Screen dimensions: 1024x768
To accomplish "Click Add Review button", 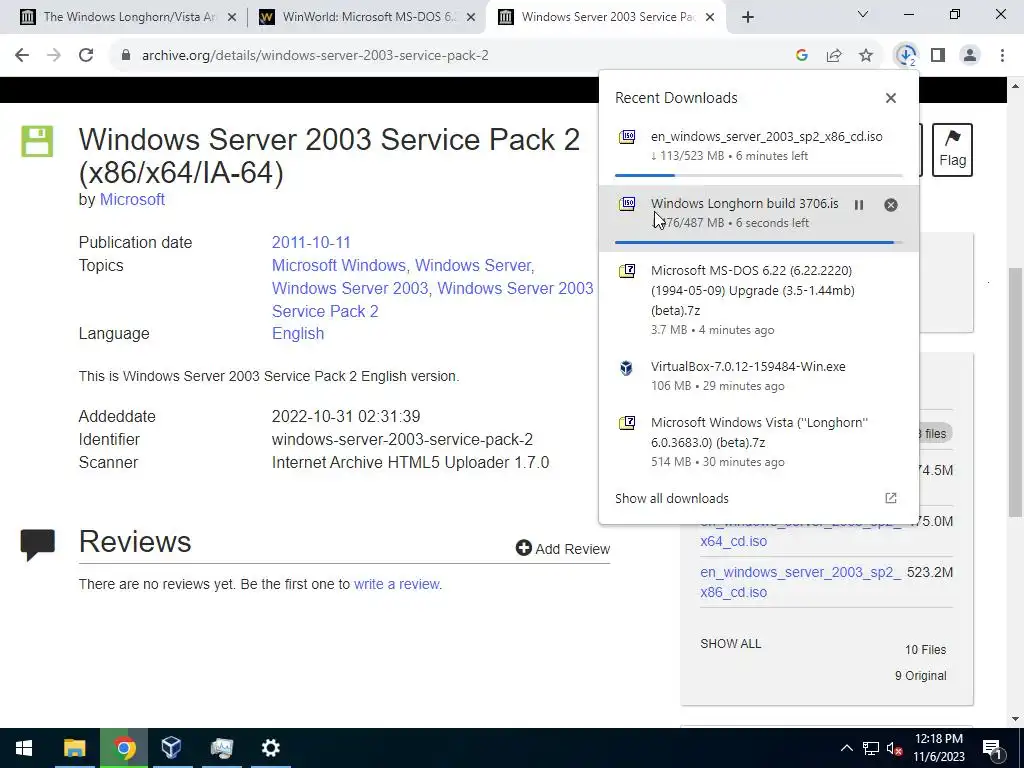I will point(562,549).
